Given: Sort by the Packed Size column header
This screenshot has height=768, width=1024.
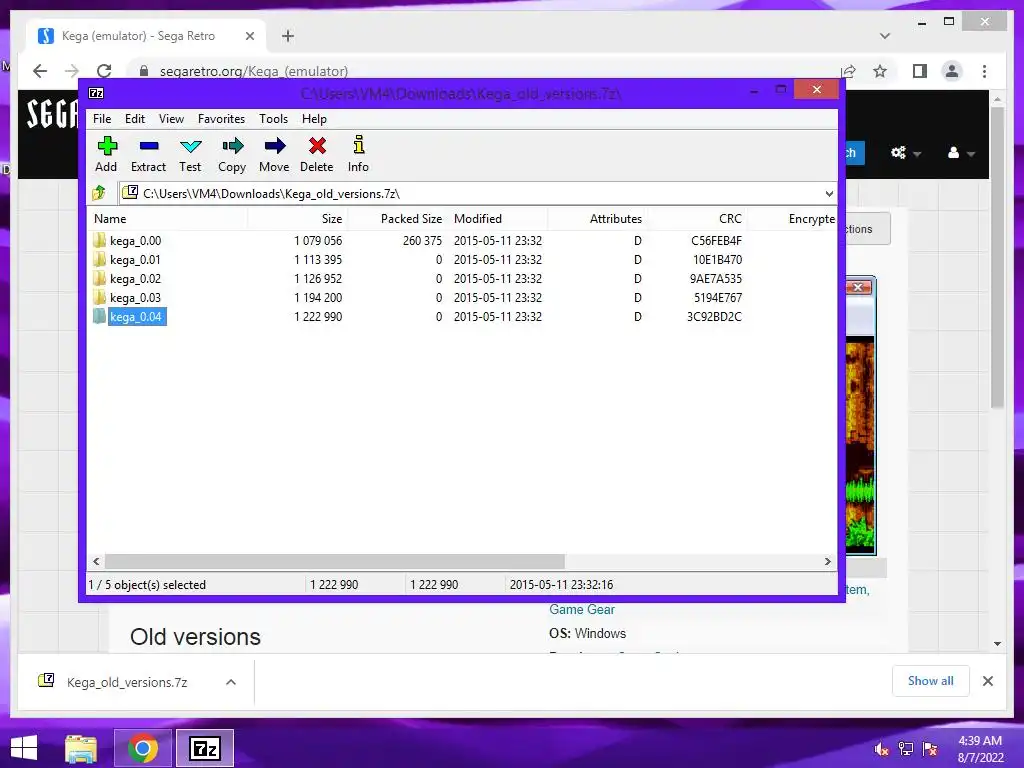Looking at the screenshot, I should coord(396,219).
